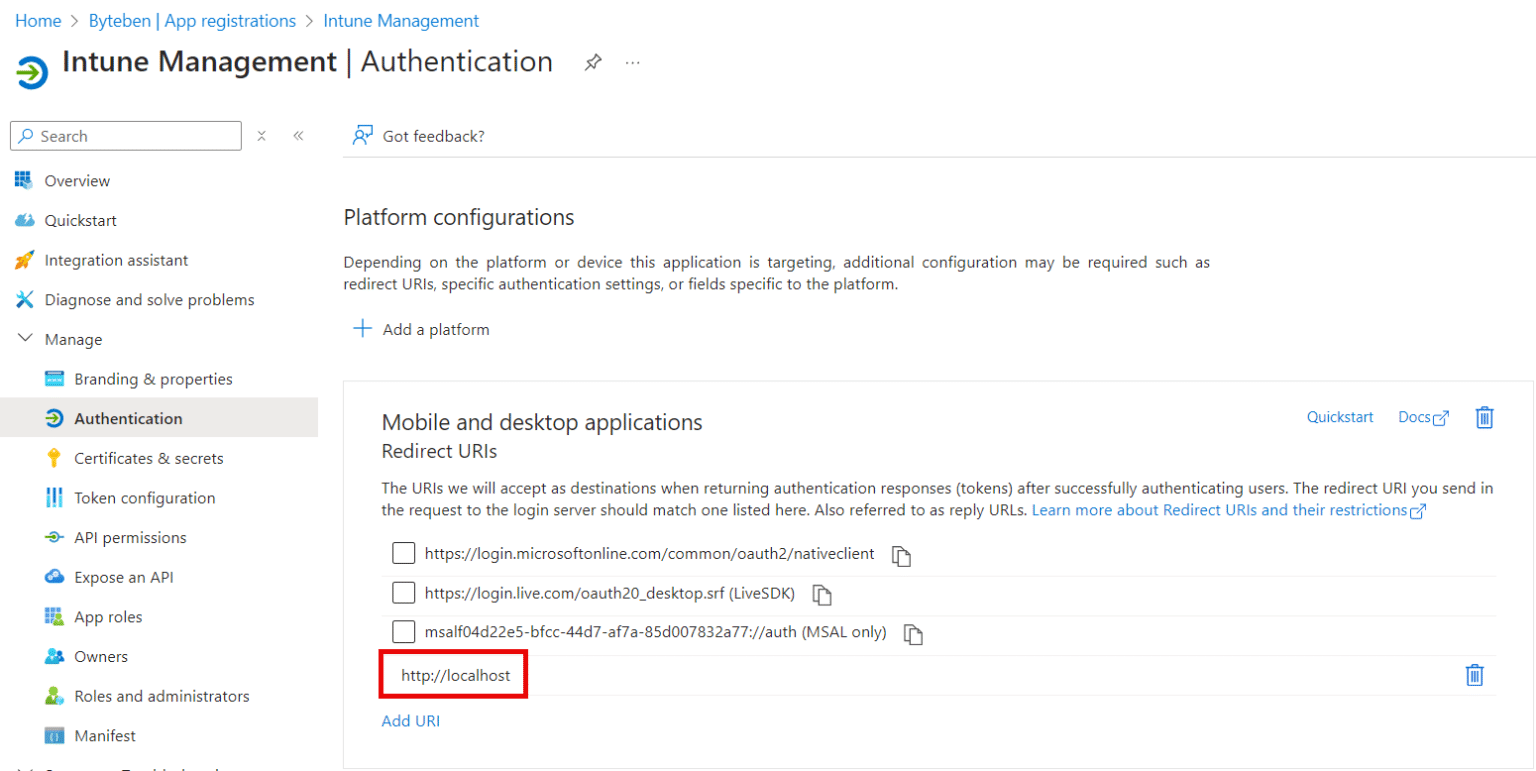Select Branding & properties menu item
This screenshot has height=771, width=1536.
(x=151, y=378)
